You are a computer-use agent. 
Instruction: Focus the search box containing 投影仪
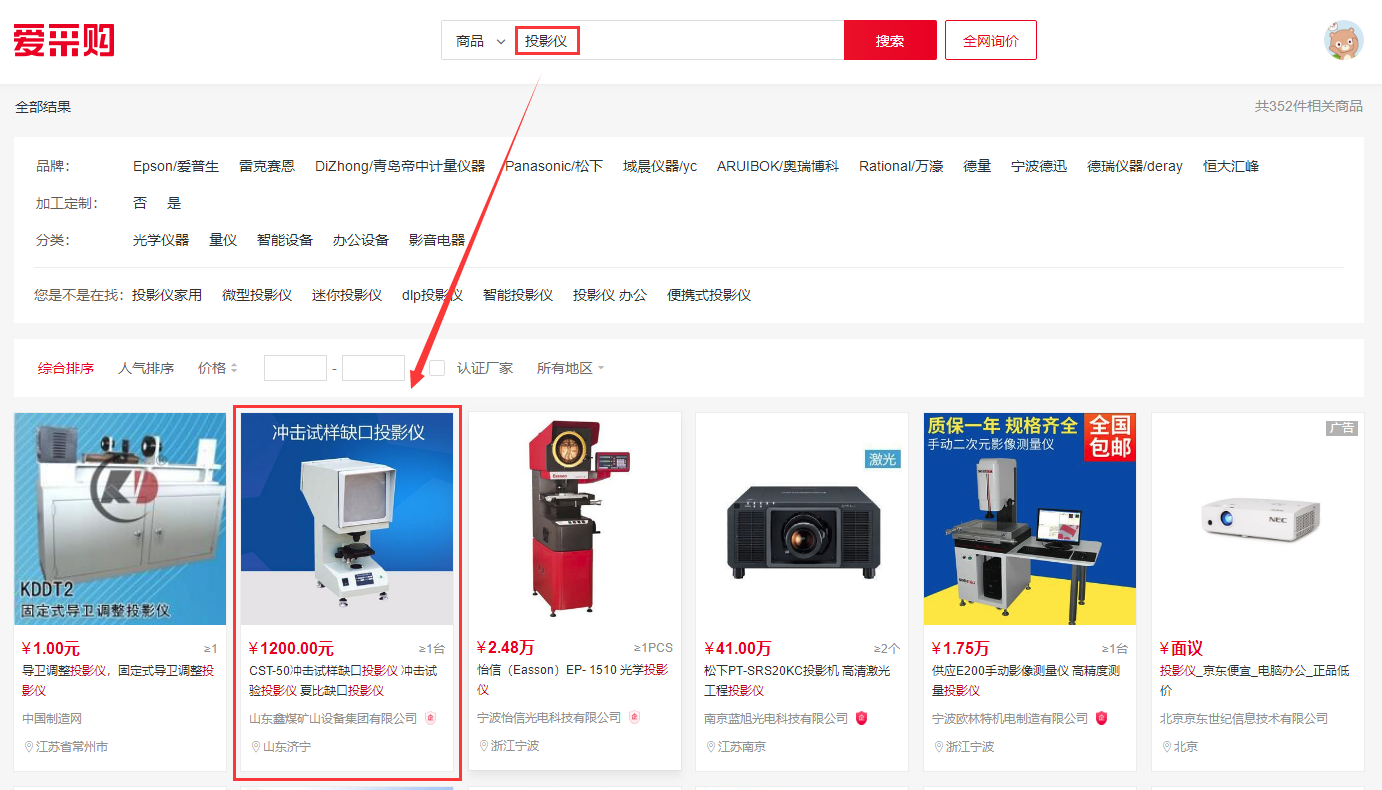(679, 41)
